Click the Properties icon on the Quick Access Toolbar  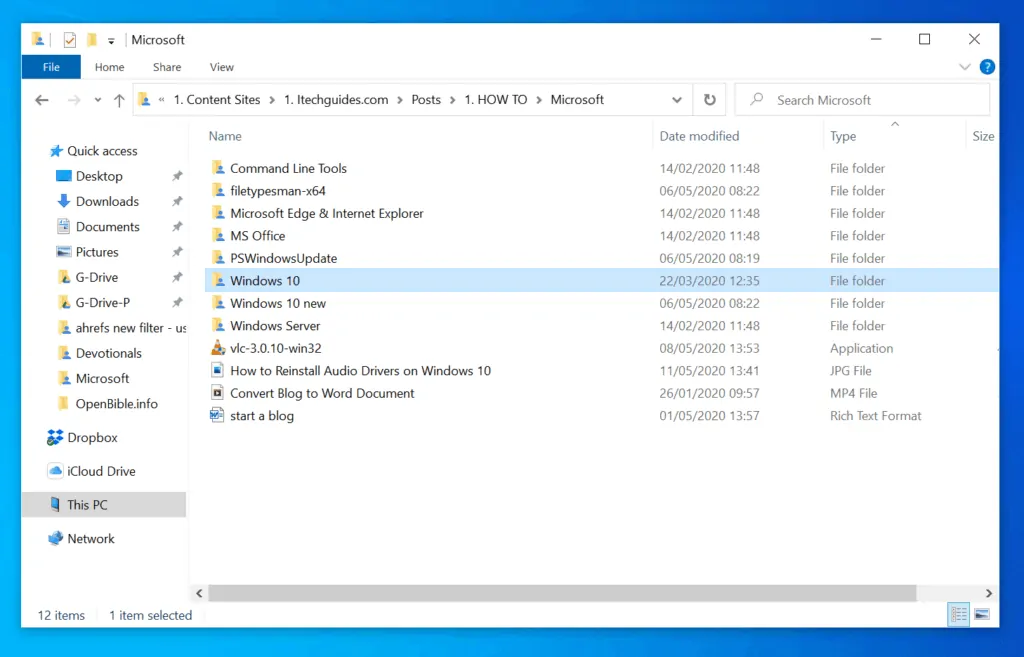(70, 39)
